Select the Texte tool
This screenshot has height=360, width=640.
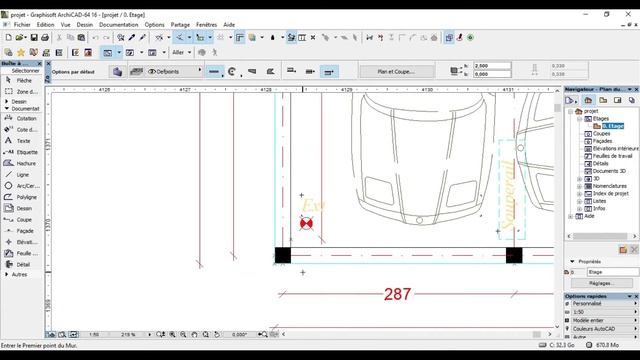[20, 140]
